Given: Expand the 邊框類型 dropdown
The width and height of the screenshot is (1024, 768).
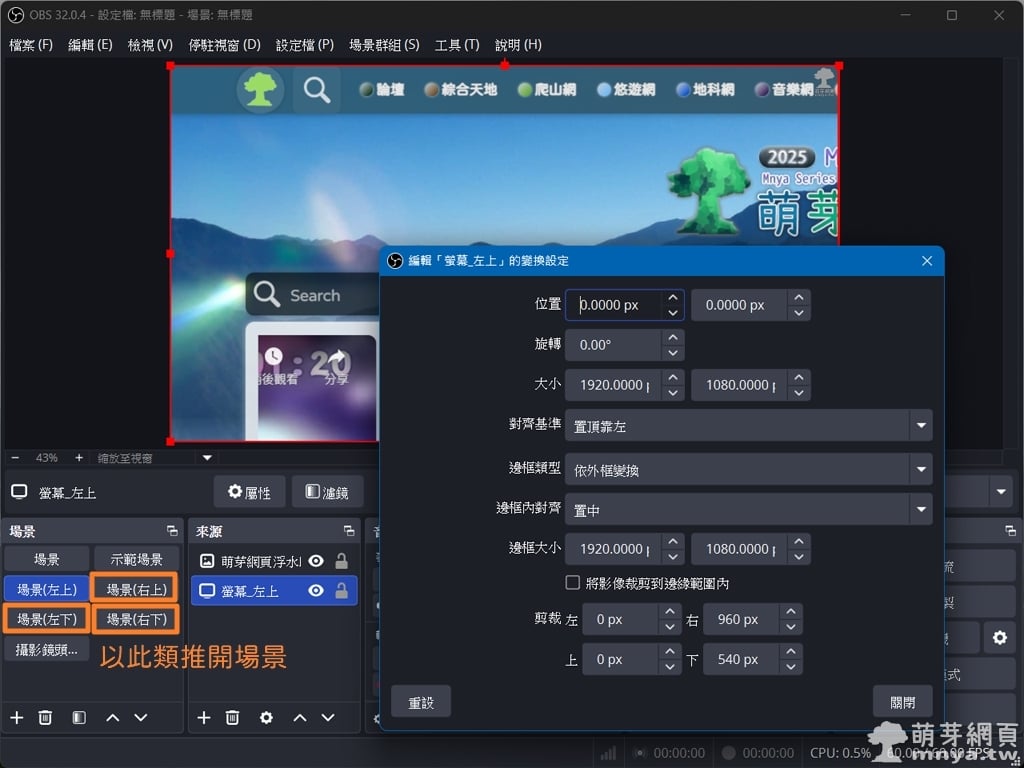Looking at the screenshot, I should tap(748, 469).
